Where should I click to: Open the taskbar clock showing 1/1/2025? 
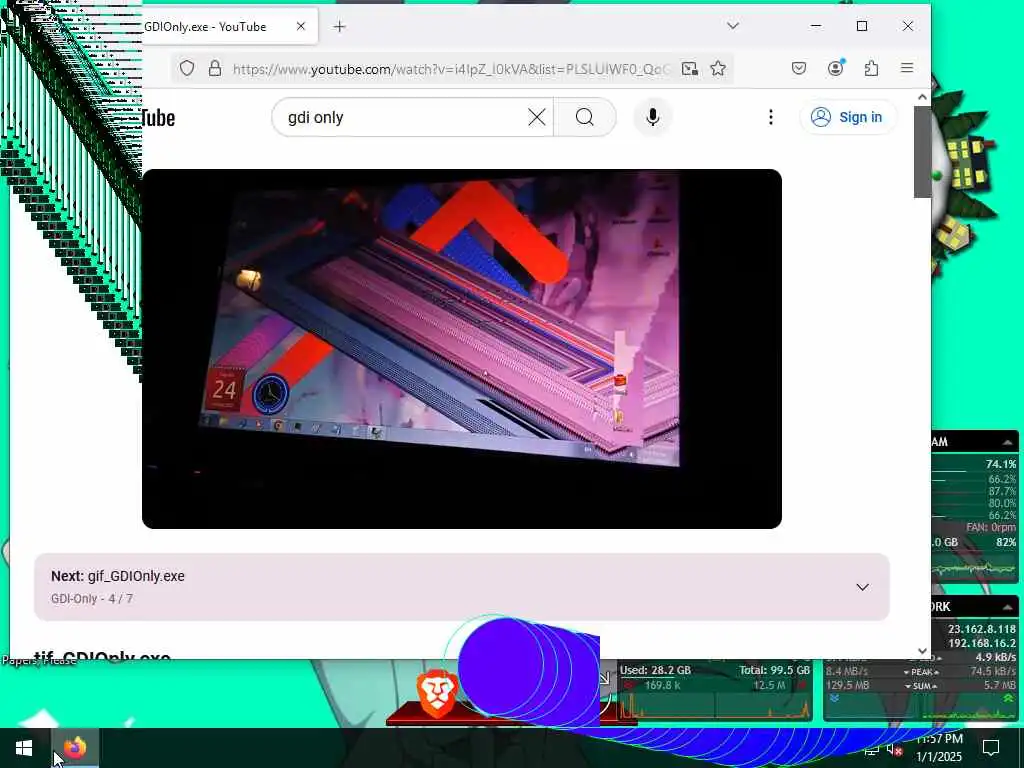939,748
